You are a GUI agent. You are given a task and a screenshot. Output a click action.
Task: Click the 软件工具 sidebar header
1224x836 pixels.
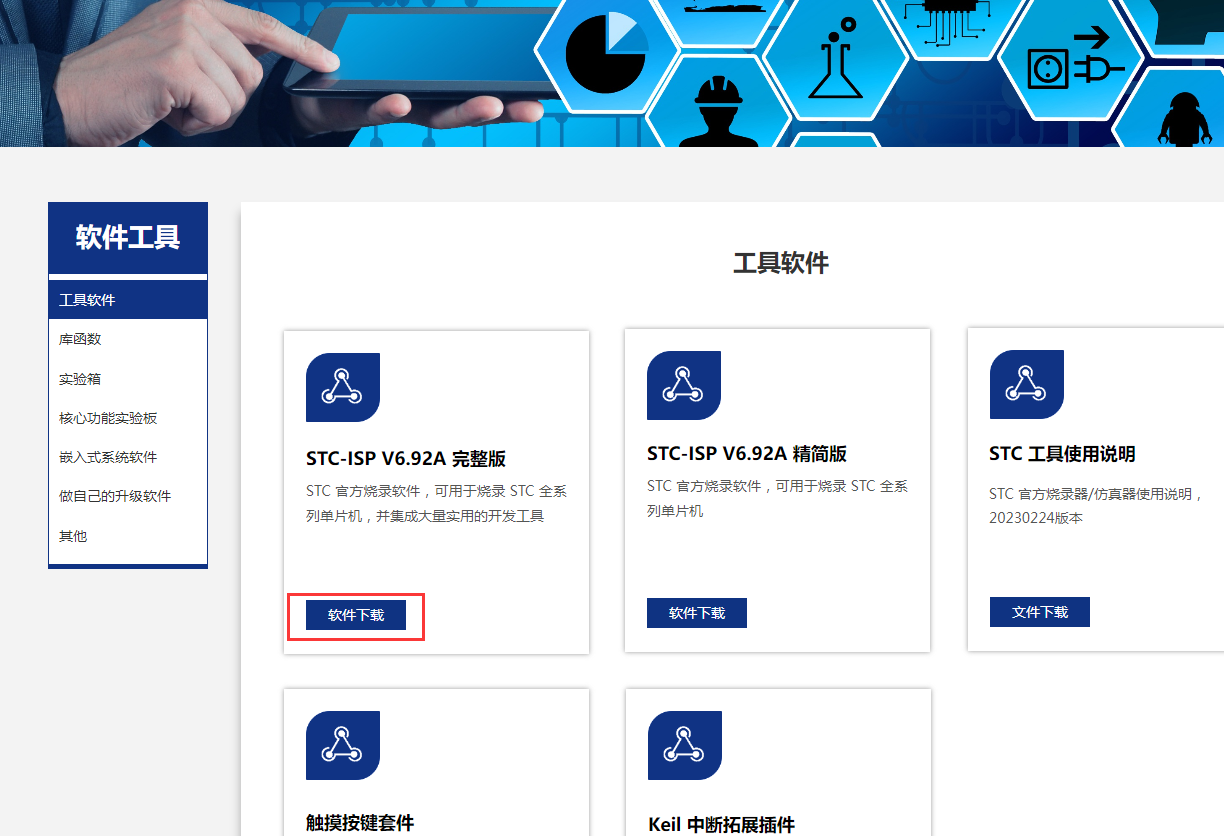point(128,238)
